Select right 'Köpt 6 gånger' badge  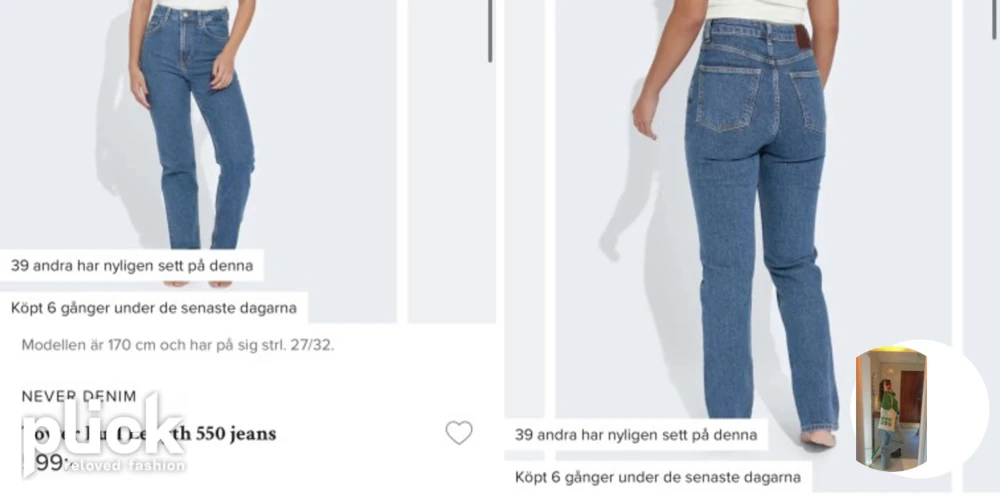(658, 477)
